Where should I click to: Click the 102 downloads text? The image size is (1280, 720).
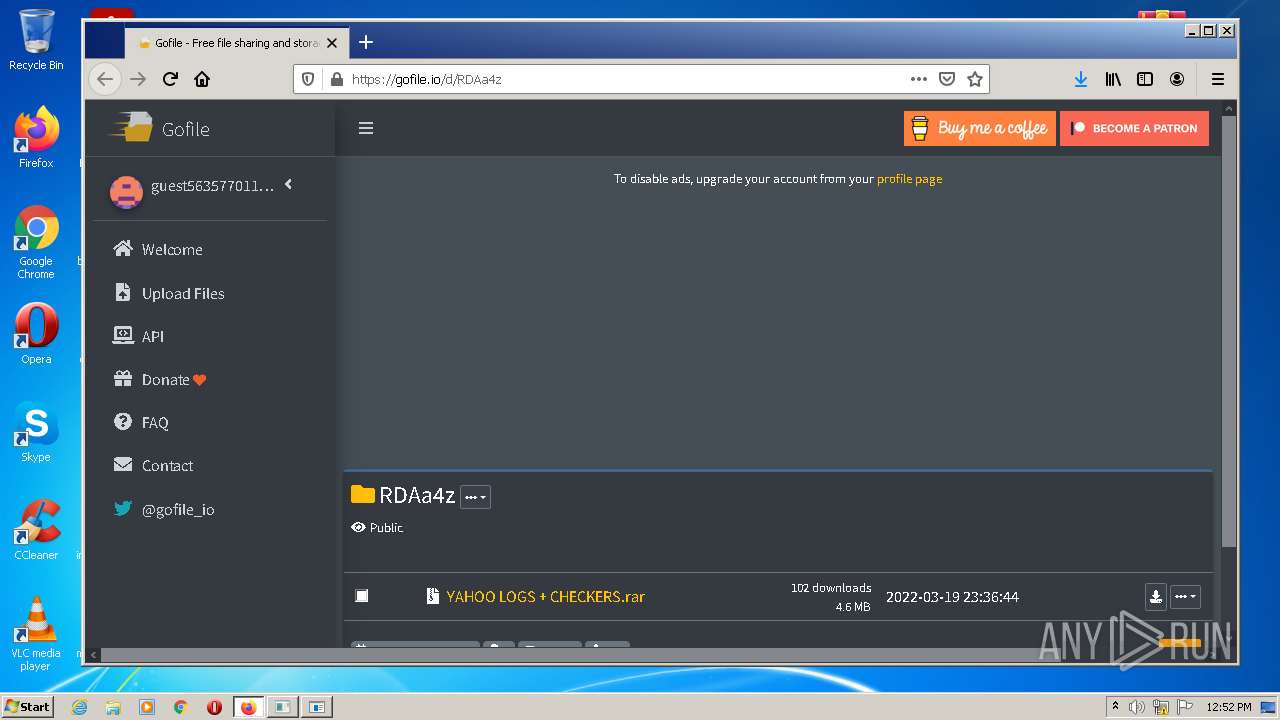pyautogui.click(x=831, y=588)
